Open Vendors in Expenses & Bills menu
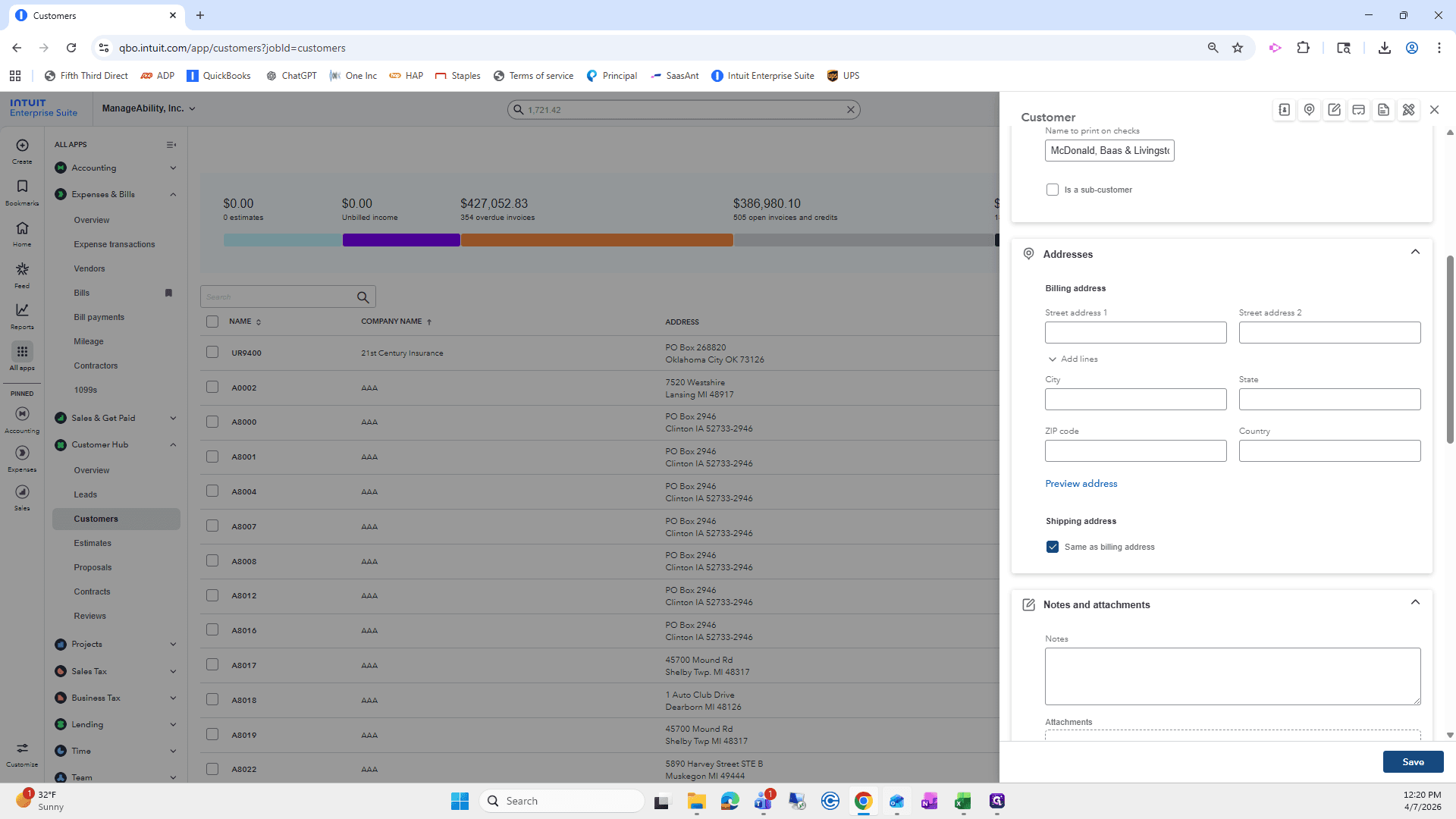Image resolution: width=1456 pixels, height=819 pixels. click(x=89, y=268)
